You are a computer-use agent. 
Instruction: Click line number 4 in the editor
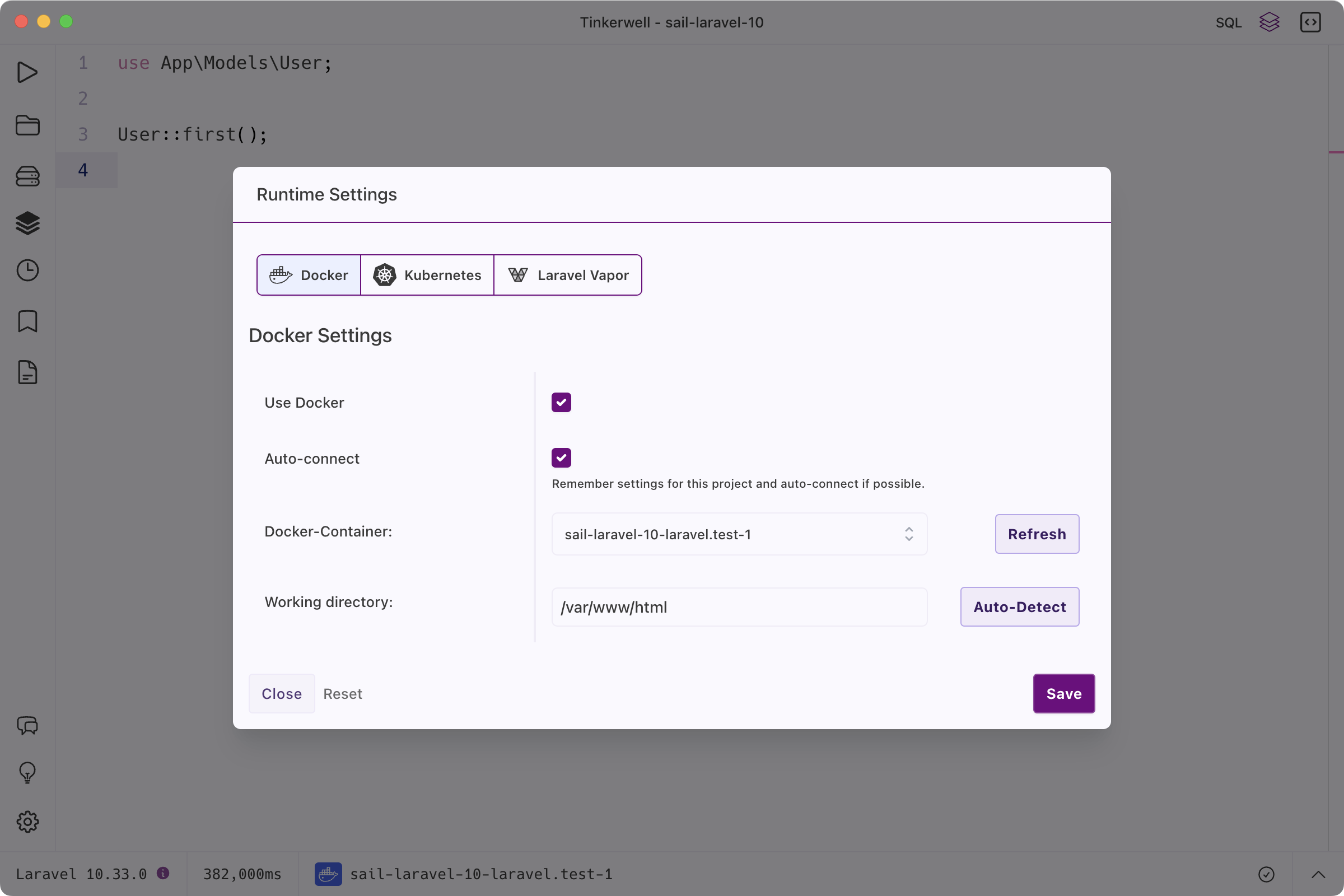coord(83,170)
